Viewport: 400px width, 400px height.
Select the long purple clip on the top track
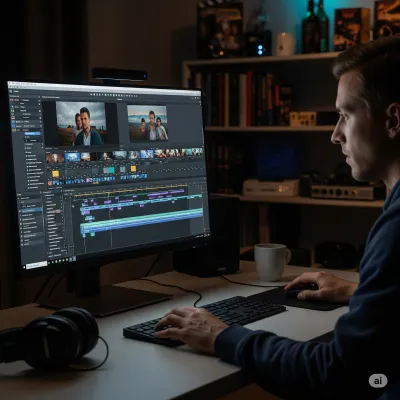(166, 193)
